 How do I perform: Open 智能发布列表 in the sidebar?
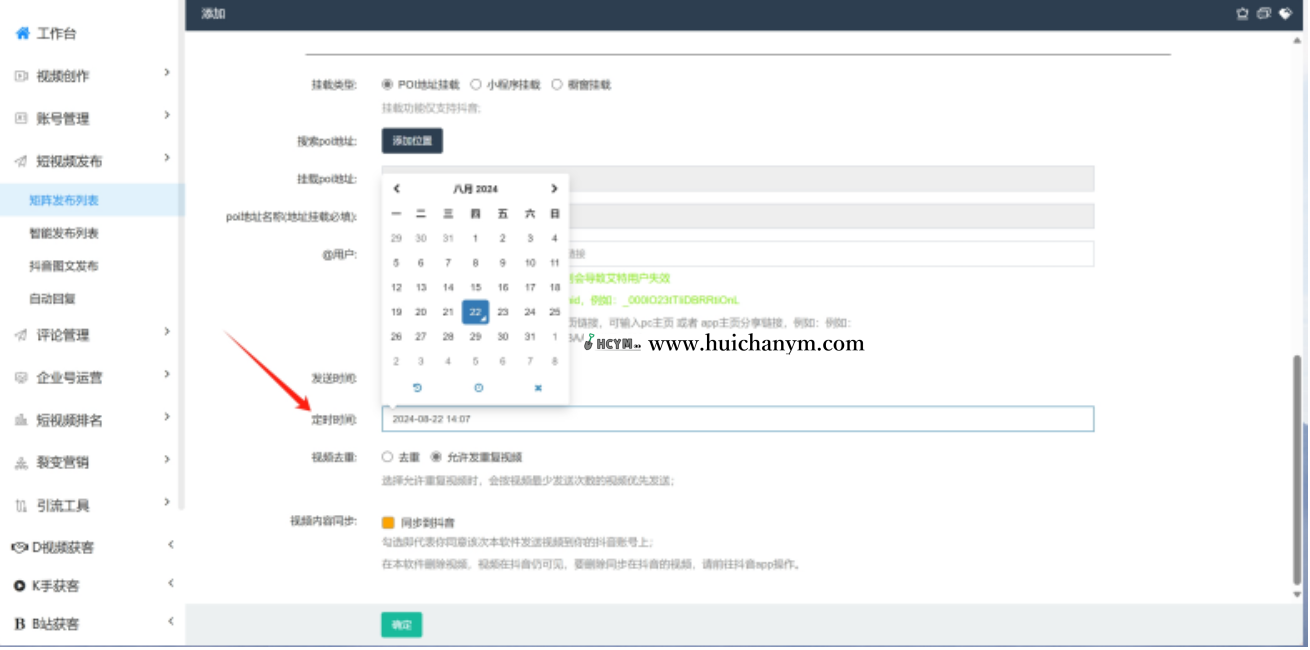tap(64, 233)
